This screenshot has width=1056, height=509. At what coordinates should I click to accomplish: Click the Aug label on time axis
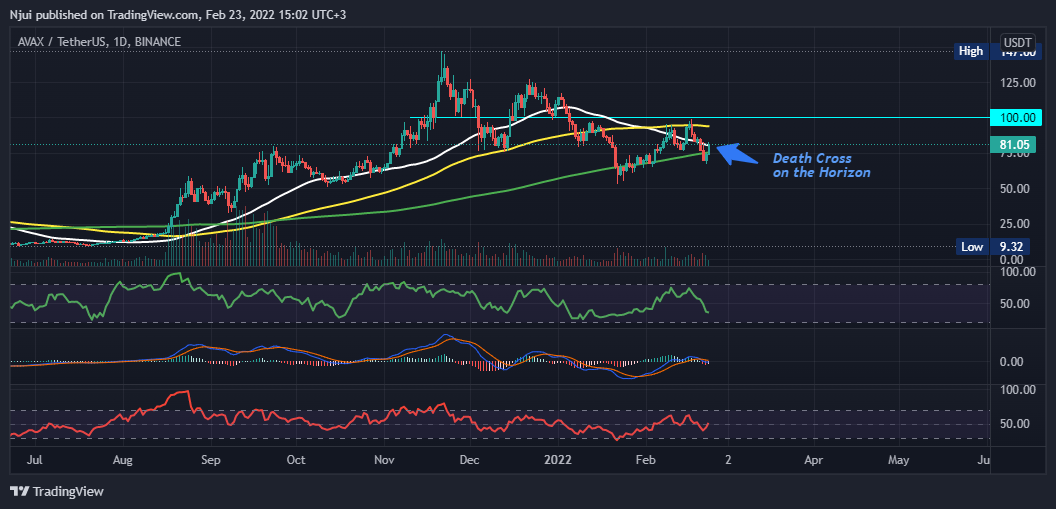coord(123,461)
